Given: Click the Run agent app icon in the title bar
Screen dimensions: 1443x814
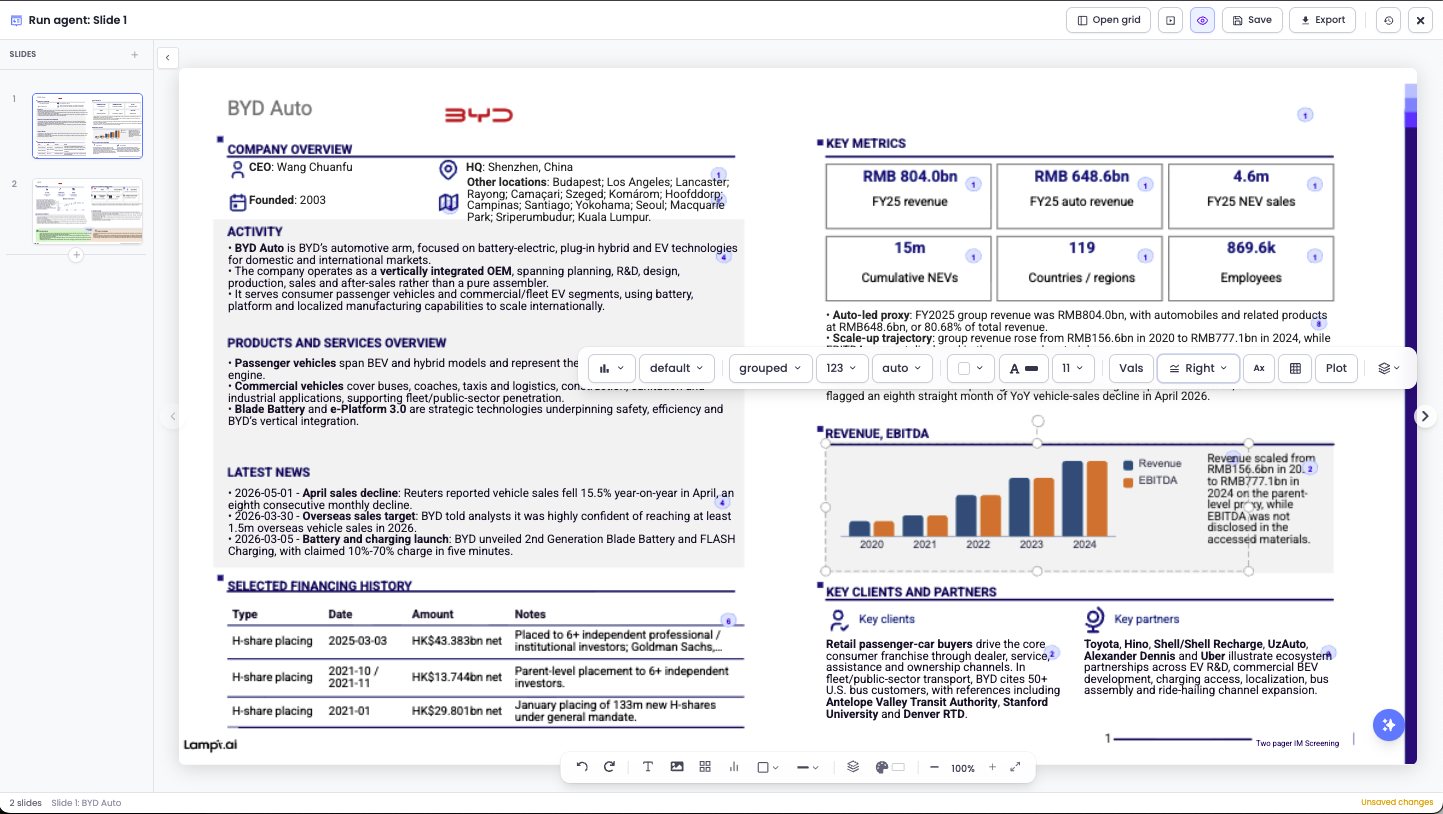Looking at the screenshot, I should [x=16, y=20].
